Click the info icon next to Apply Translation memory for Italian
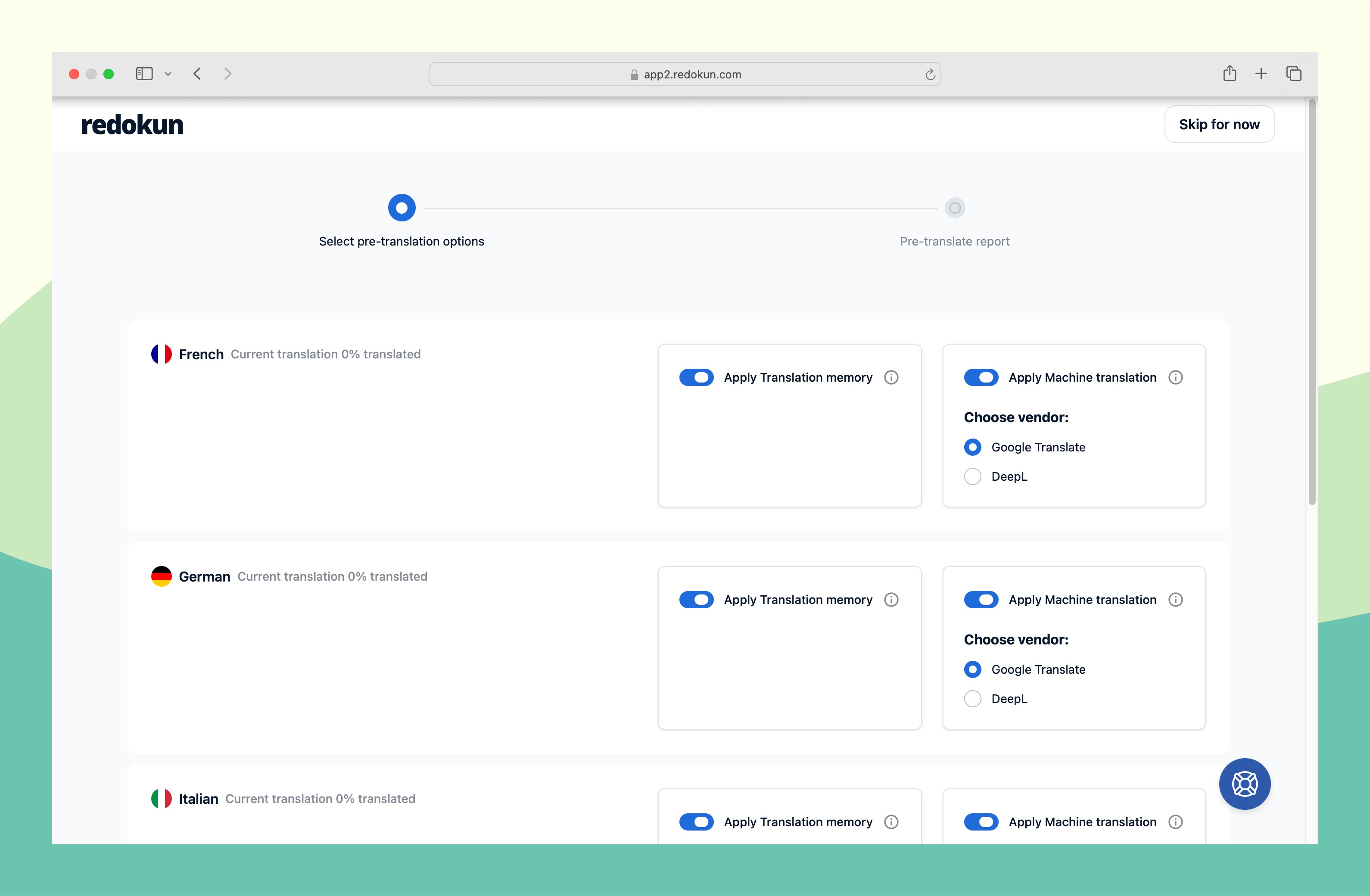Image resolution: width=1370 pixels, height=896 pixels. (x=891, y=821)
